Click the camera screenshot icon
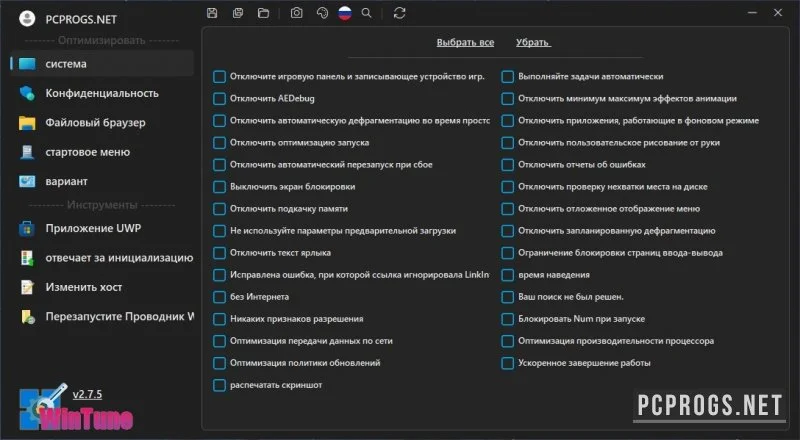Image resolution: width=800 pixels, height=440 pixels. pos(296,13)
